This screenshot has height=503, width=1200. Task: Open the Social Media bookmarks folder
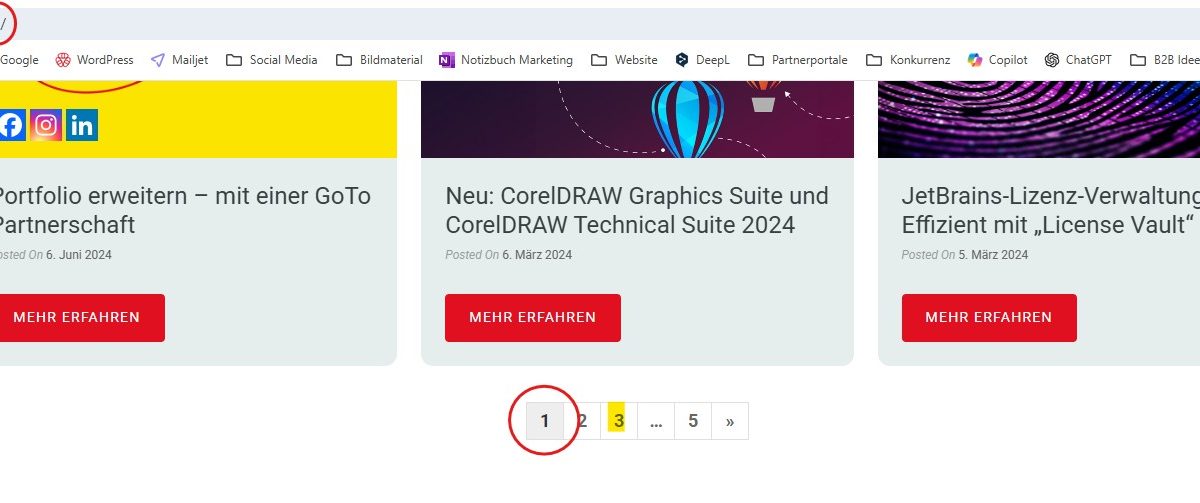pos(272,60)
